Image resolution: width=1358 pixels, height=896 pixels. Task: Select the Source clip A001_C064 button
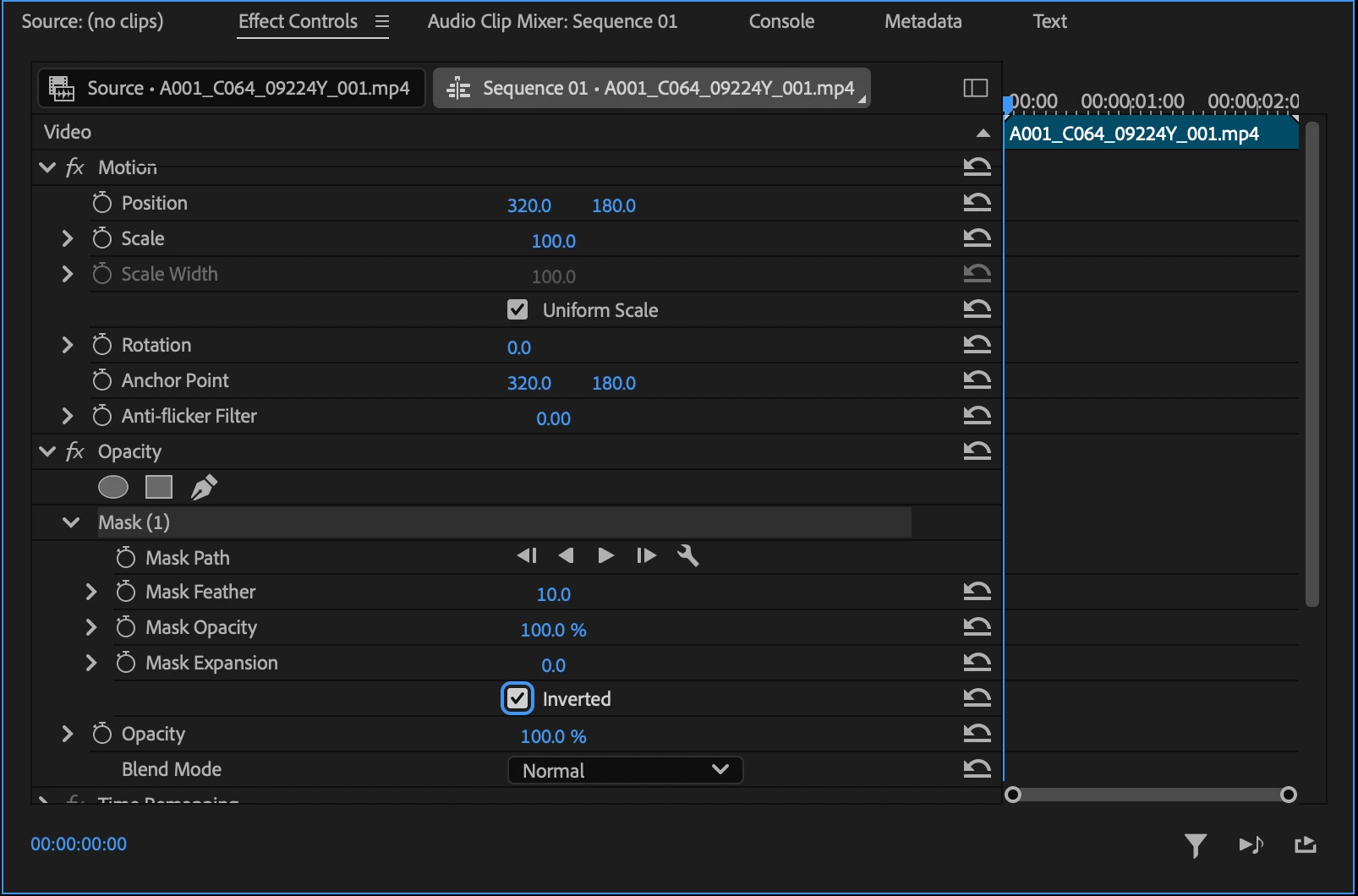(231, 88)
